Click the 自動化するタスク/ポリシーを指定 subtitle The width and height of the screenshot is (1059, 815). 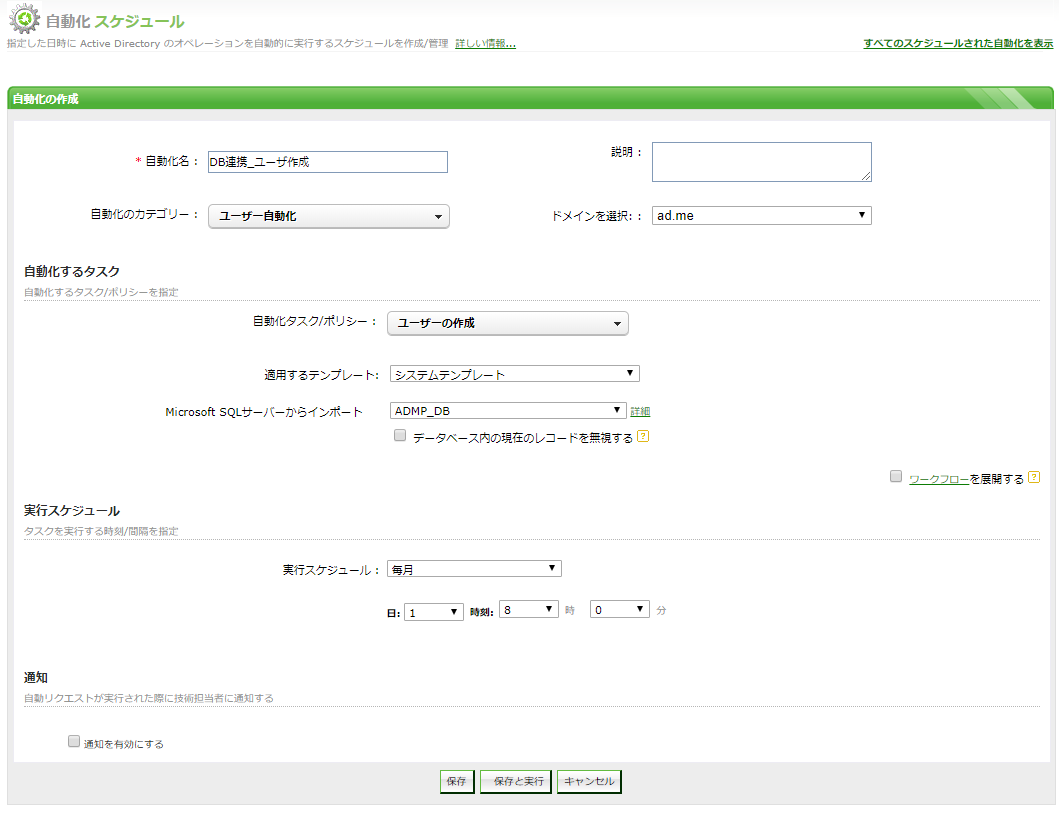click(101, 292)
